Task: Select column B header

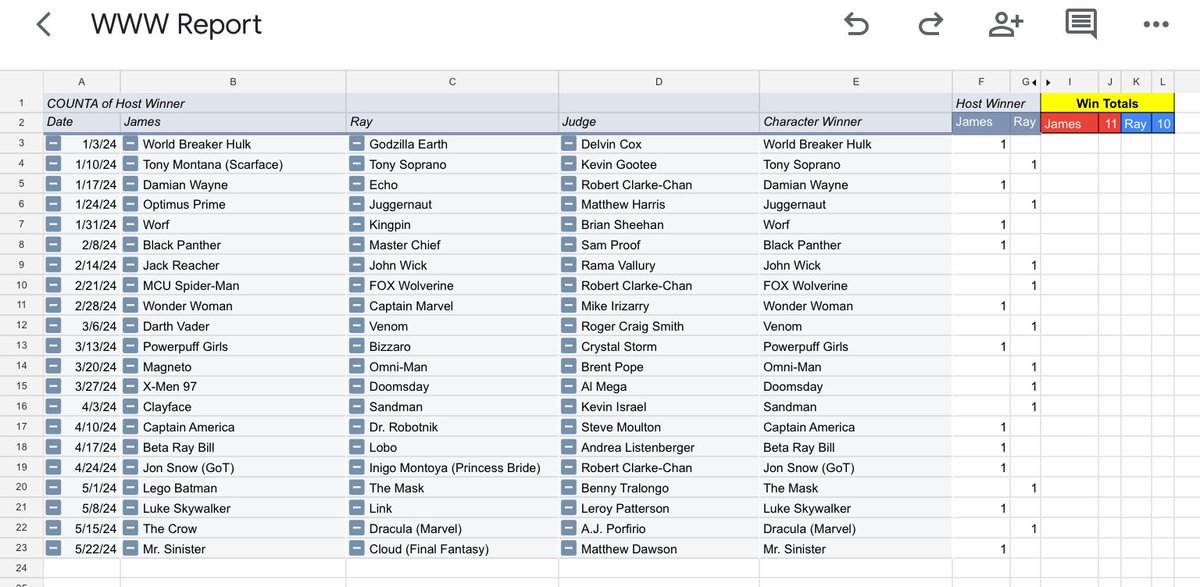Action: tap(233, 82)
